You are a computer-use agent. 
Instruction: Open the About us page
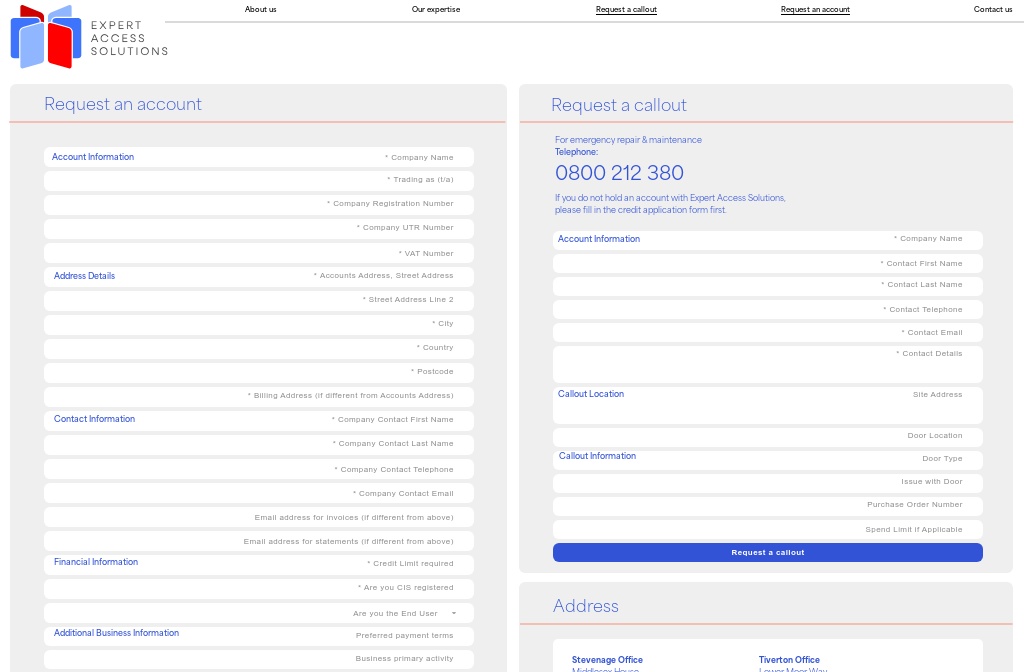pyautogui.click(x=260, y=9)
